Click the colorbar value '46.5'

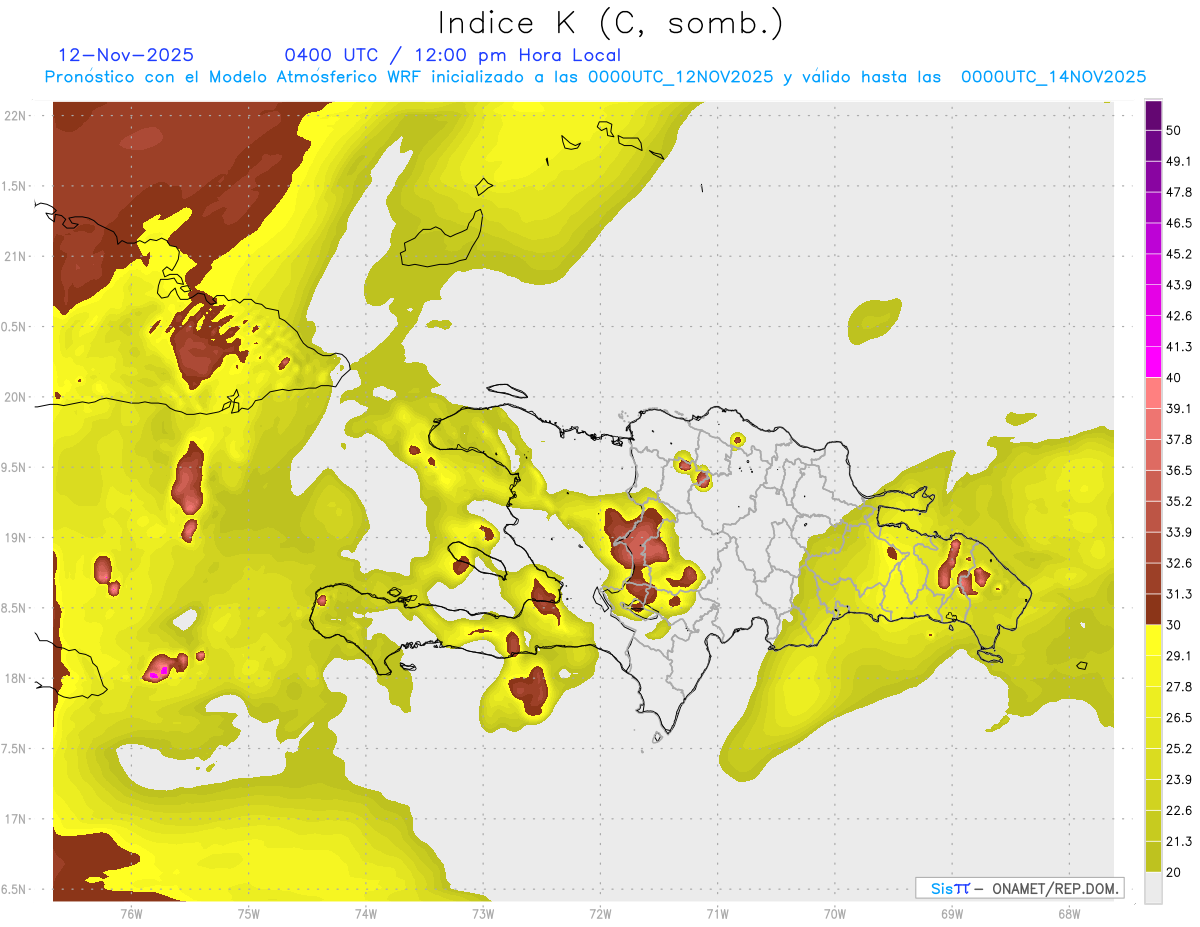click(x=1179, y=223)
